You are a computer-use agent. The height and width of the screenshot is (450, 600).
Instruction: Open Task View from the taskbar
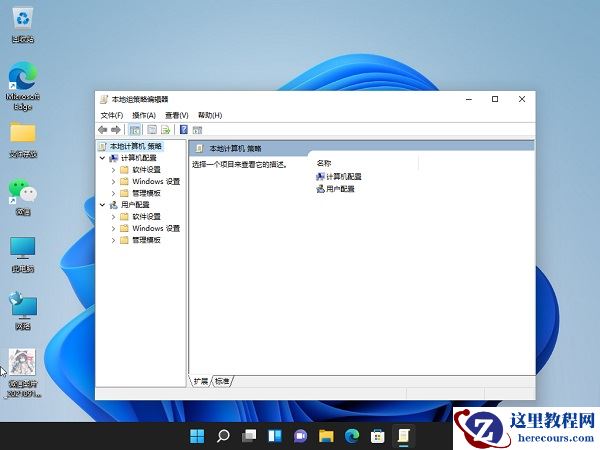(249, 436)
